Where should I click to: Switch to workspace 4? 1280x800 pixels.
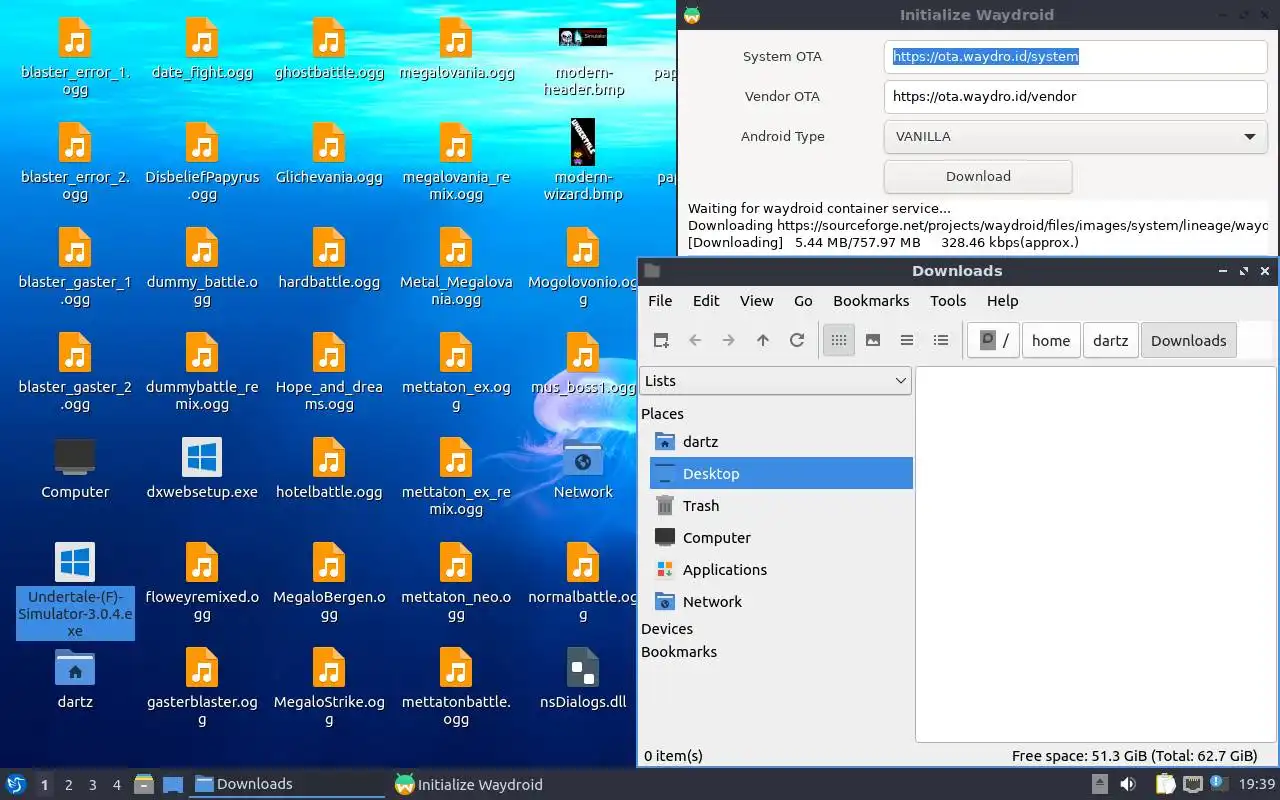116,785
